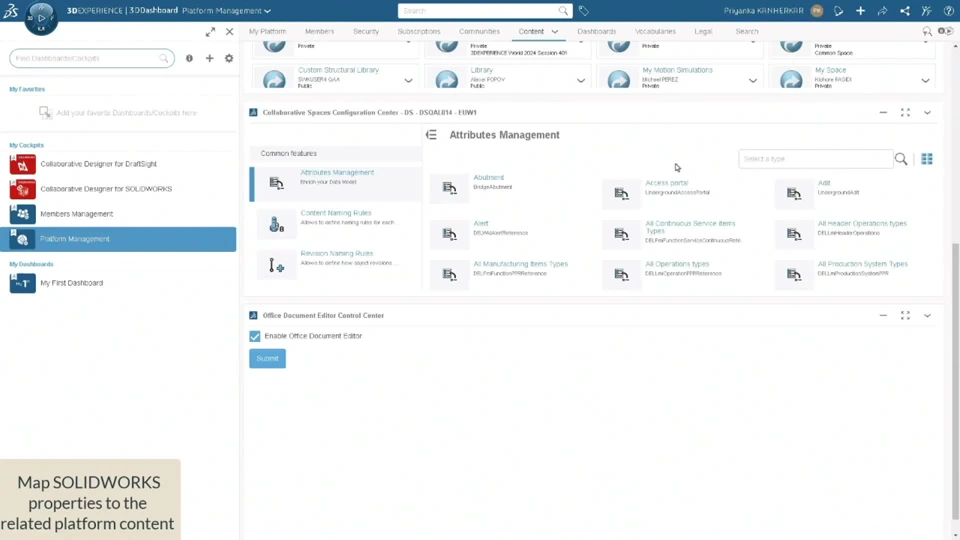Open the notifications icon in header
This screenshot has height=540, width=960.
838,10
